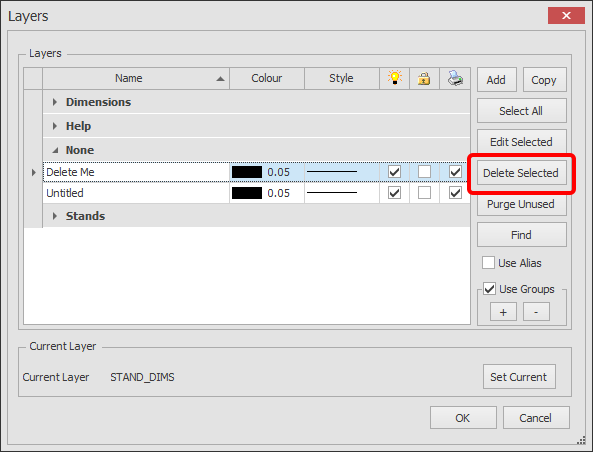The image size is (593, 452).
Task: Click the light bulb visibility column header
Action: point(394,78)
